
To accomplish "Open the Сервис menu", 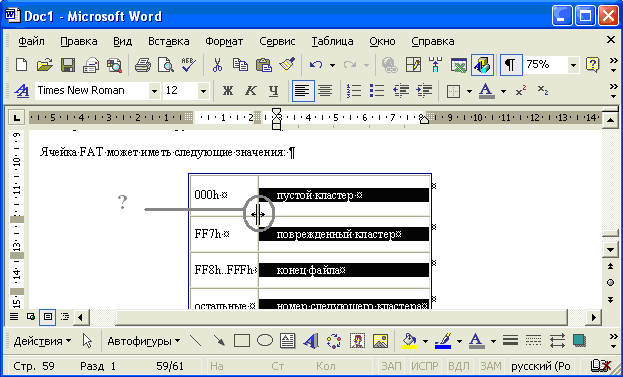I will [x=277, y=41].
